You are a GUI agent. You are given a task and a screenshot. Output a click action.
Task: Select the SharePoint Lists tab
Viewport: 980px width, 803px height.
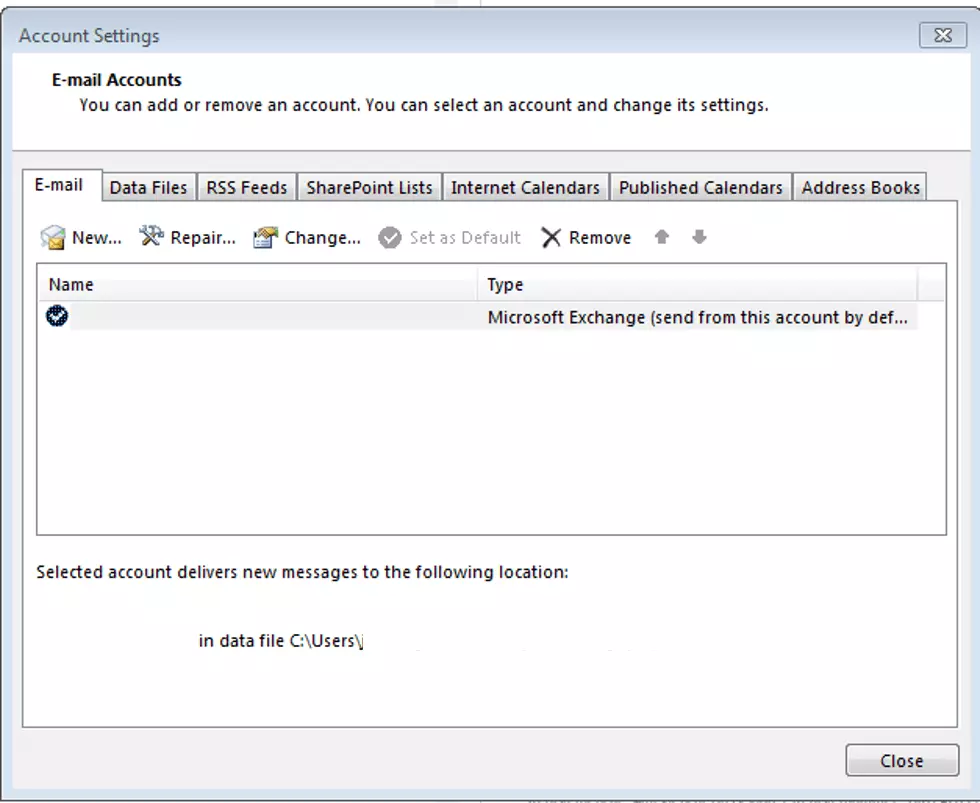369,187
